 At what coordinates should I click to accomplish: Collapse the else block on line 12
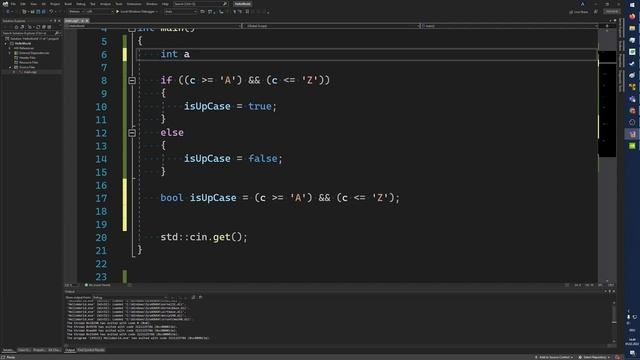(x=132, y=133)
